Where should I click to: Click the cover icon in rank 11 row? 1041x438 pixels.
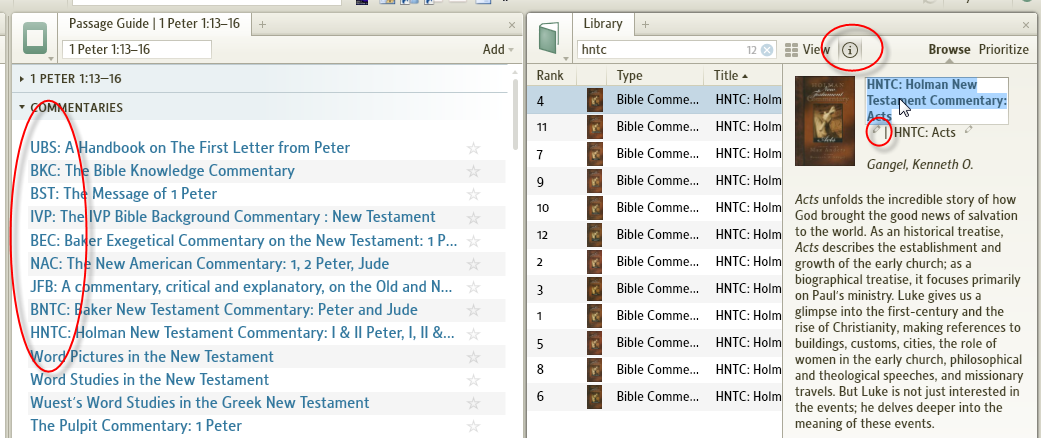(x=594, y=127)
